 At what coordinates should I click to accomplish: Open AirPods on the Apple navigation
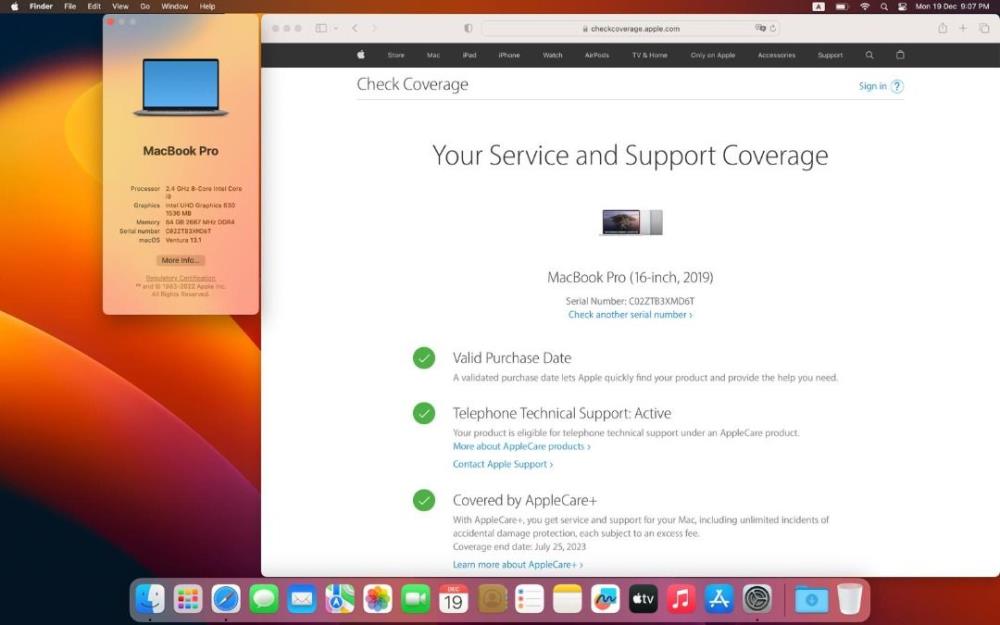(597, 55)
